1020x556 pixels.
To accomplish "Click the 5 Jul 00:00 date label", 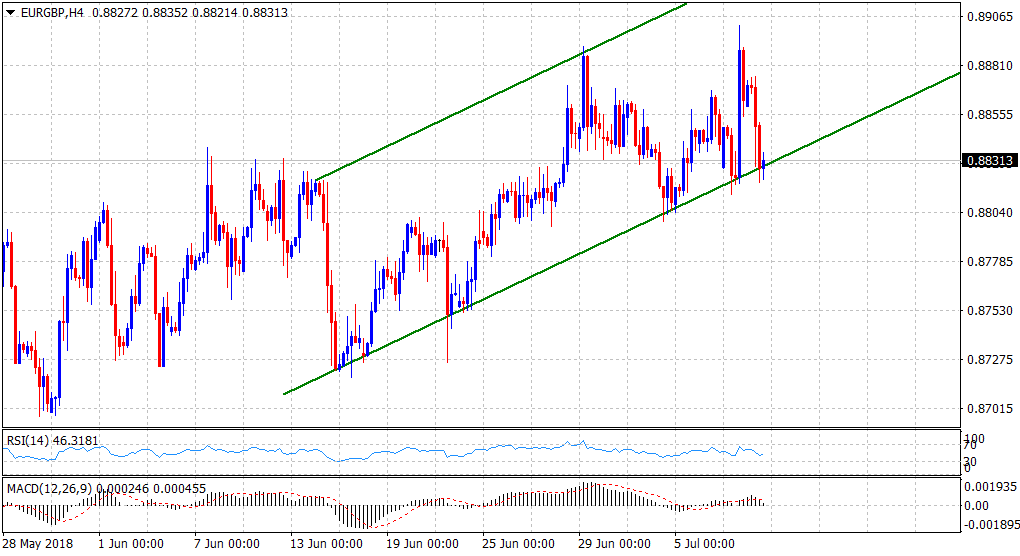I will click(x=706, y=544).
